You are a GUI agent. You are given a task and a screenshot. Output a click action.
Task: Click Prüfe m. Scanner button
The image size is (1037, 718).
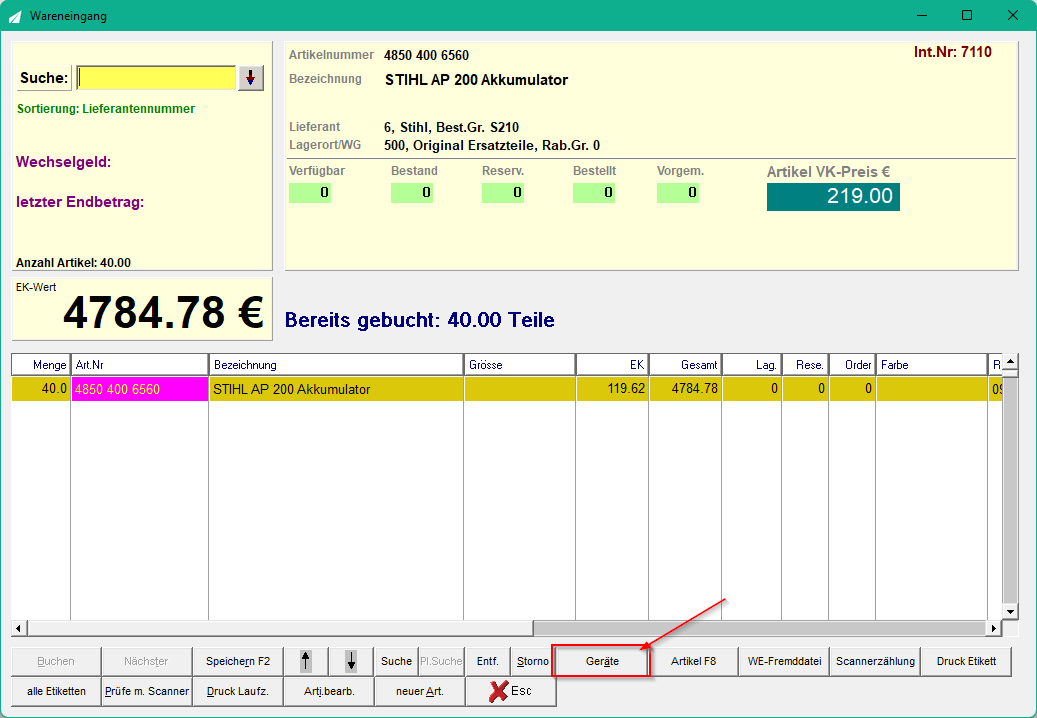click(147, 692)
